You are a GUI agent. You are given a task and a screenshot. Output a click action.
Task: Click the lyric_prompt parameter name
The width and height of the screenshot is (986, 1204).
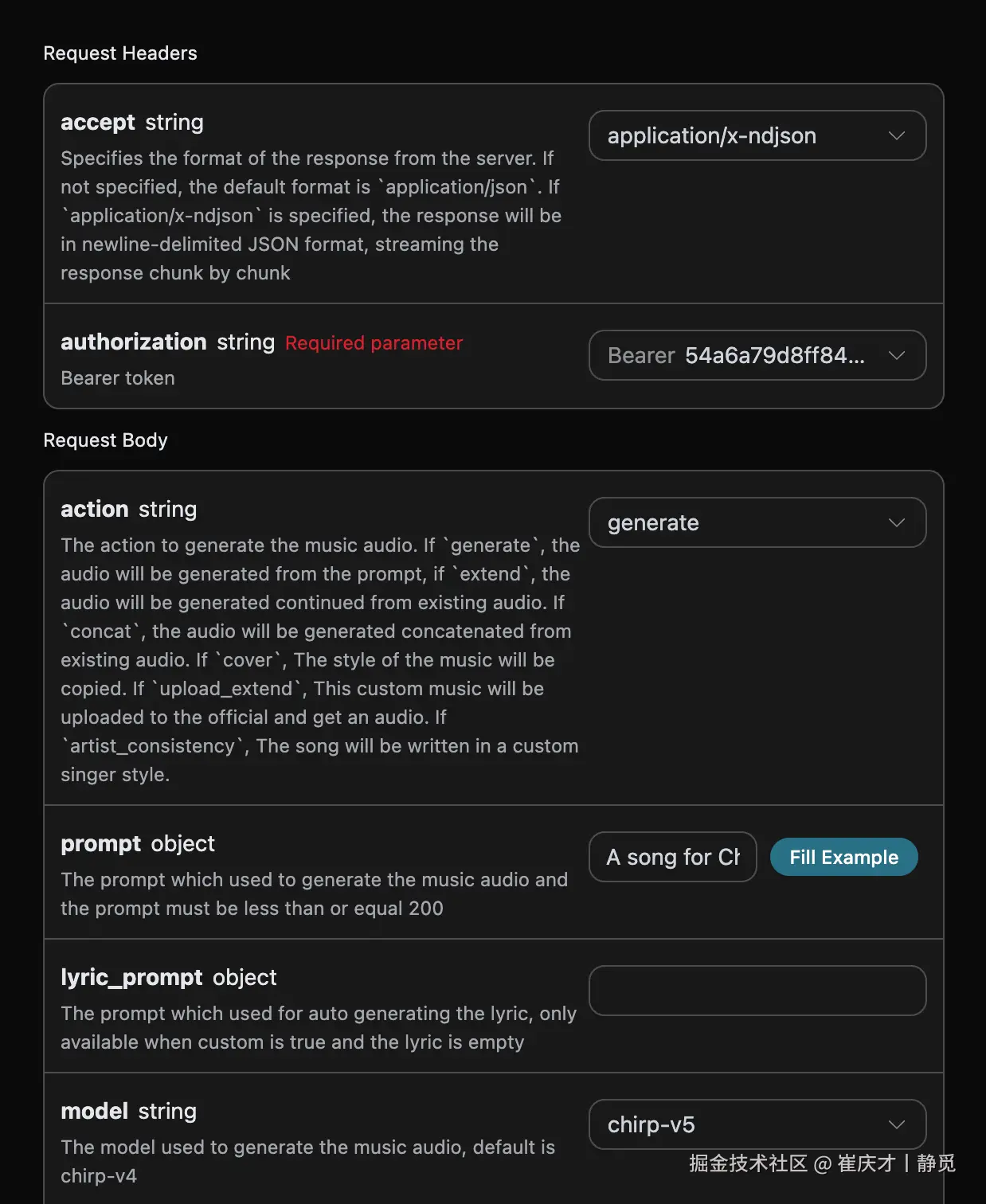pos(131,978)
